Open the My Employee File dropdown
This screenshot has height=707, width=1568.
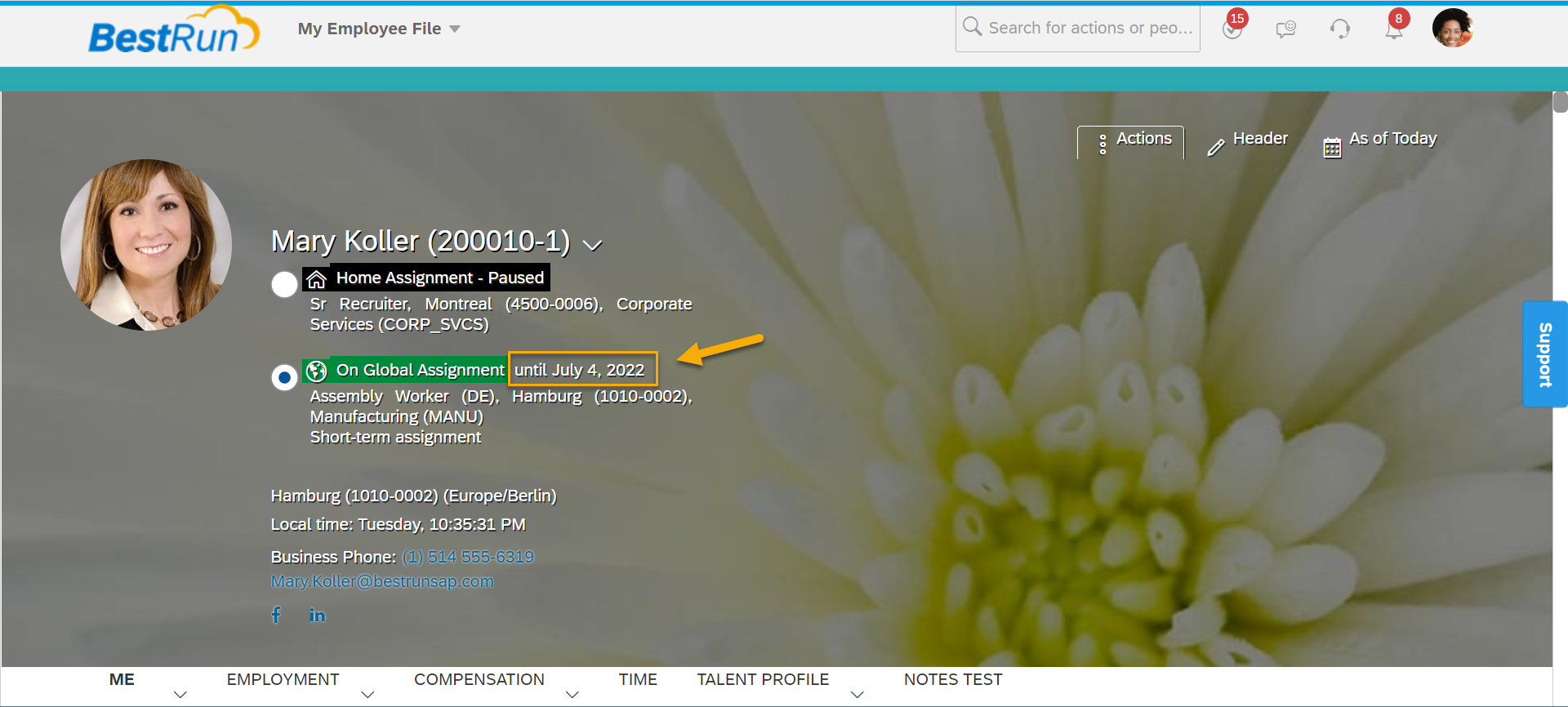(x=379, y=29)
